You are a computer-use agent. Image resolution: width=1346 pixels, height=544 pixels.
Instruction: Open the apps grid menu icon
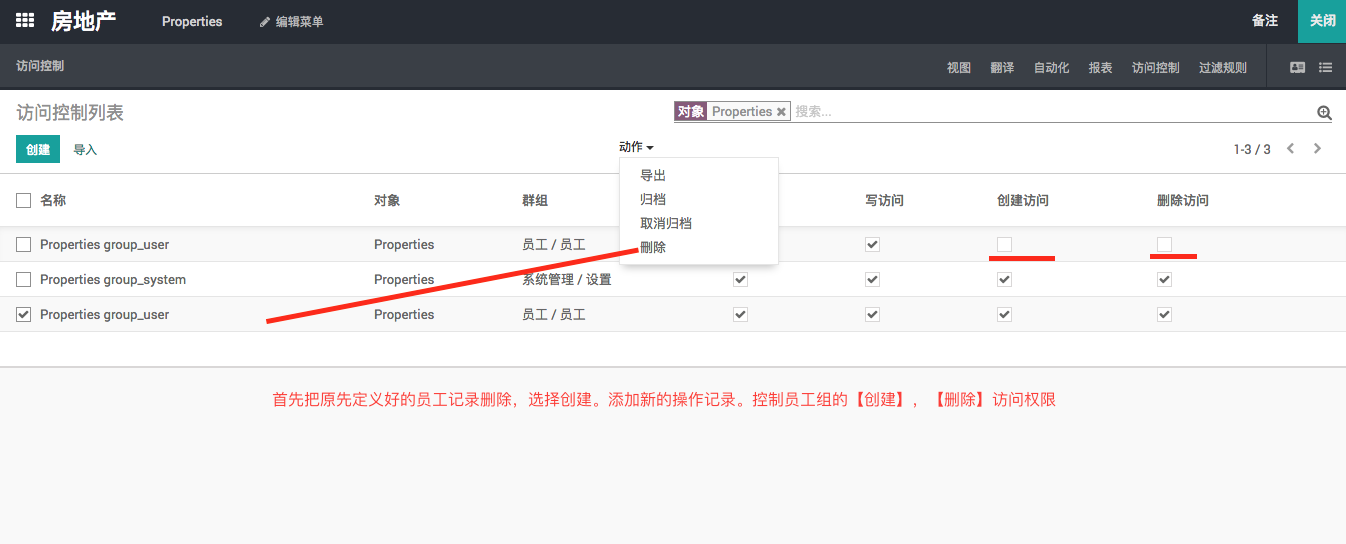25,21
